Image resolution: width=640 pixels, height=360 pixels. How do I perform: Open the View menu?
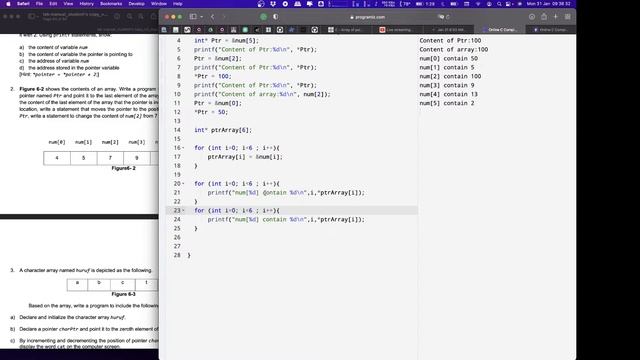coord(68,4)
